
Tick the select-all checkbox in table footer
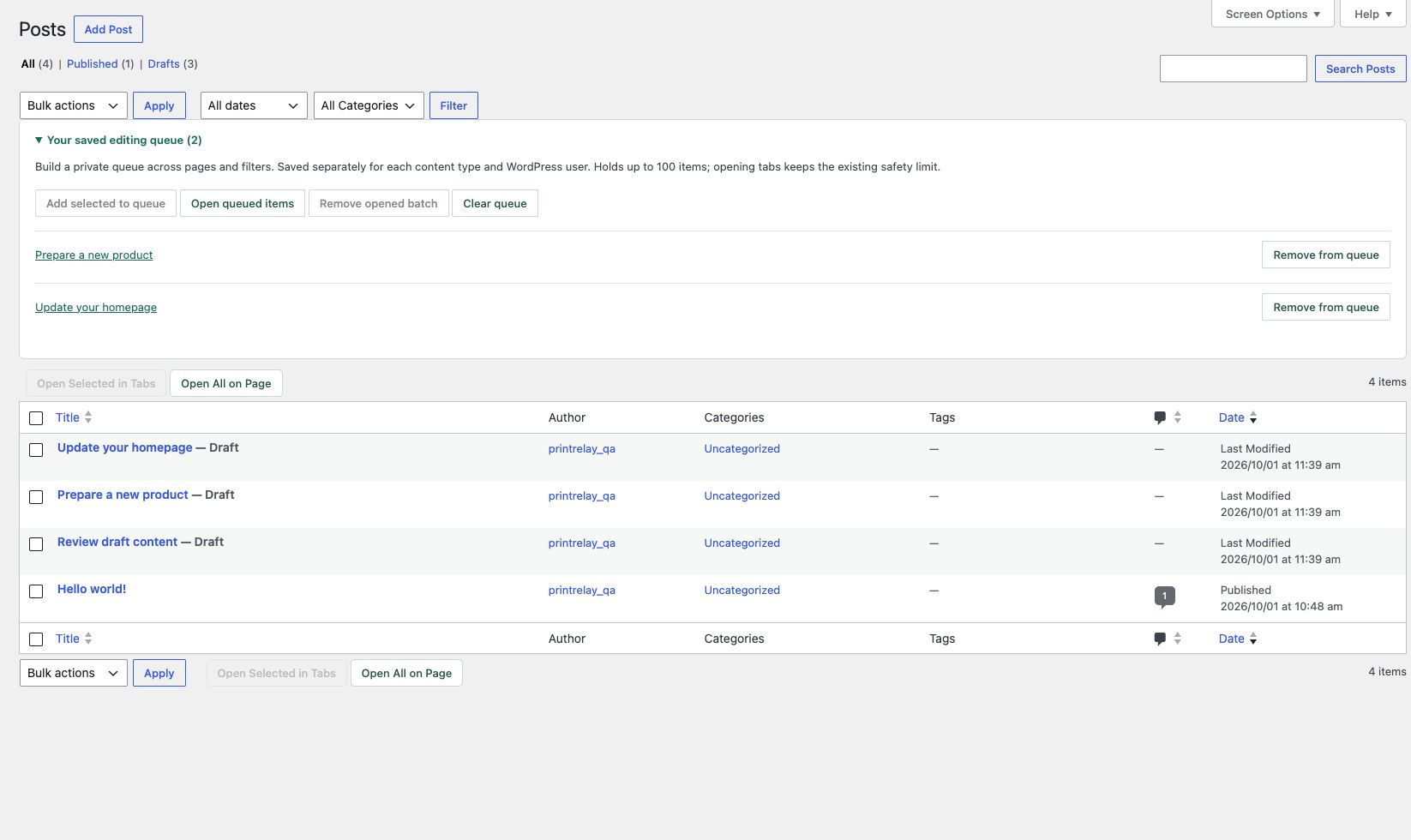click(x=36, y=639)
